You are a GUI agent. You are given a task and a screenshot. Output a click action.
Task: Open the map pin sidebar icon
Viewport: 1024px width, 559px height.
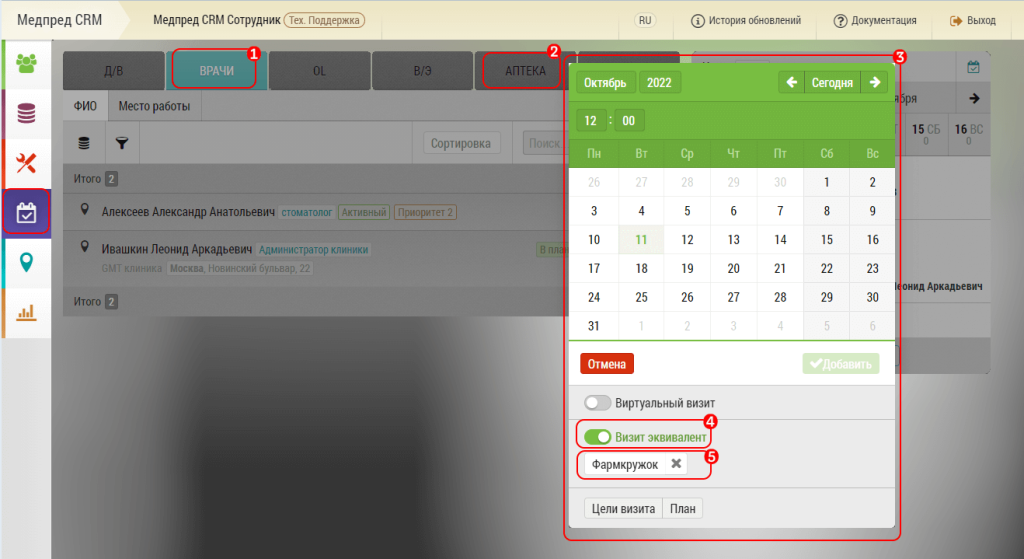point(26,262)
